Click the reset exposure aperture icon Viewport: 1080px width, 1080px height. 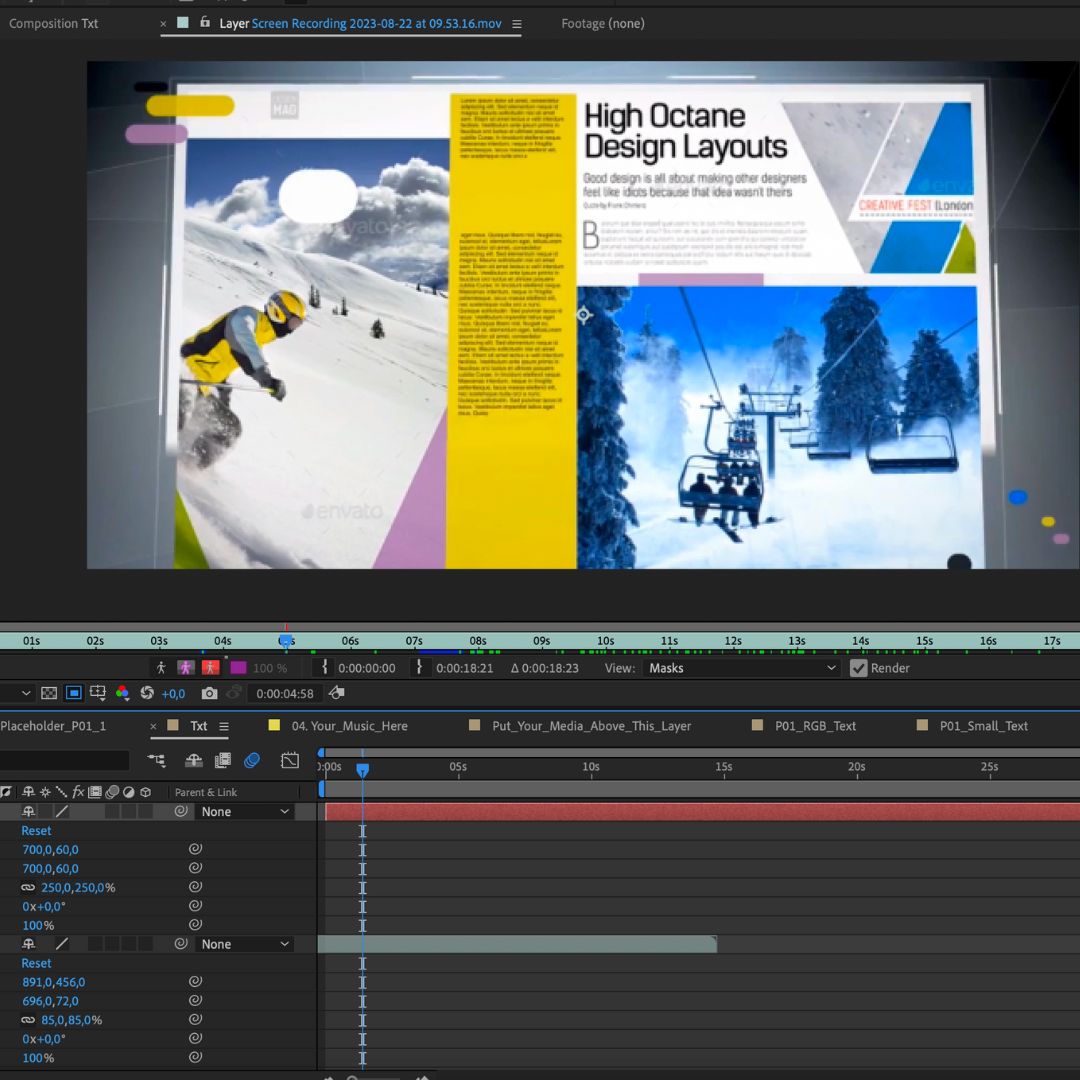pos(147,693)
